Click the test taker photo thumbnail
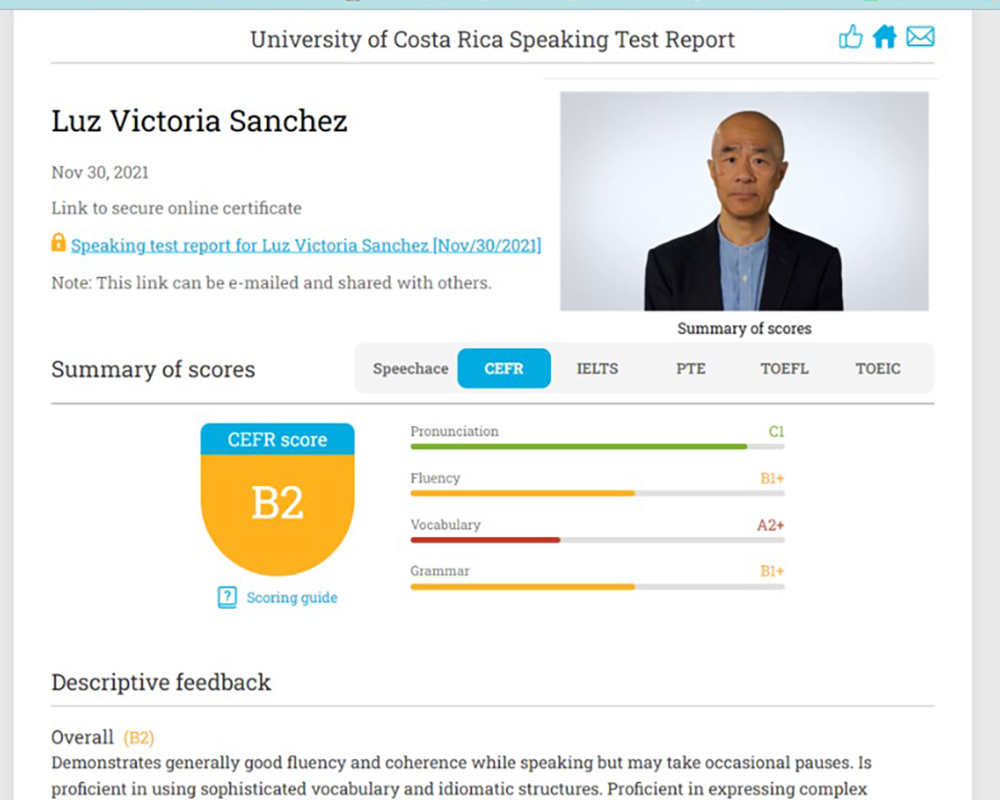Viewport: 1000px width, 800px height. point(744,201)
